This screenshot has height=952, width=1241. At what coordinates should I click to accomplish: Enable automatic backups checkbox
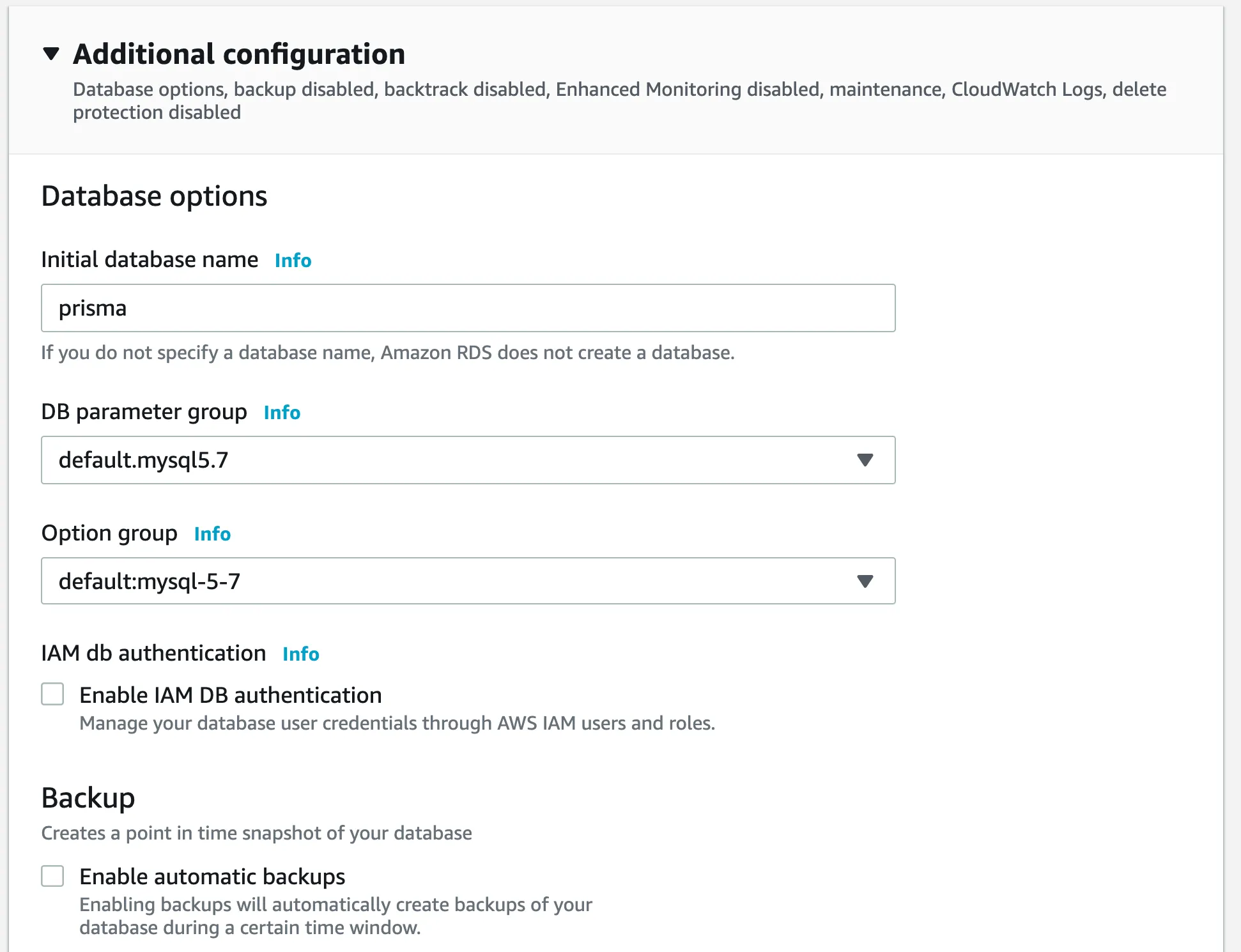tap(52, 876)
